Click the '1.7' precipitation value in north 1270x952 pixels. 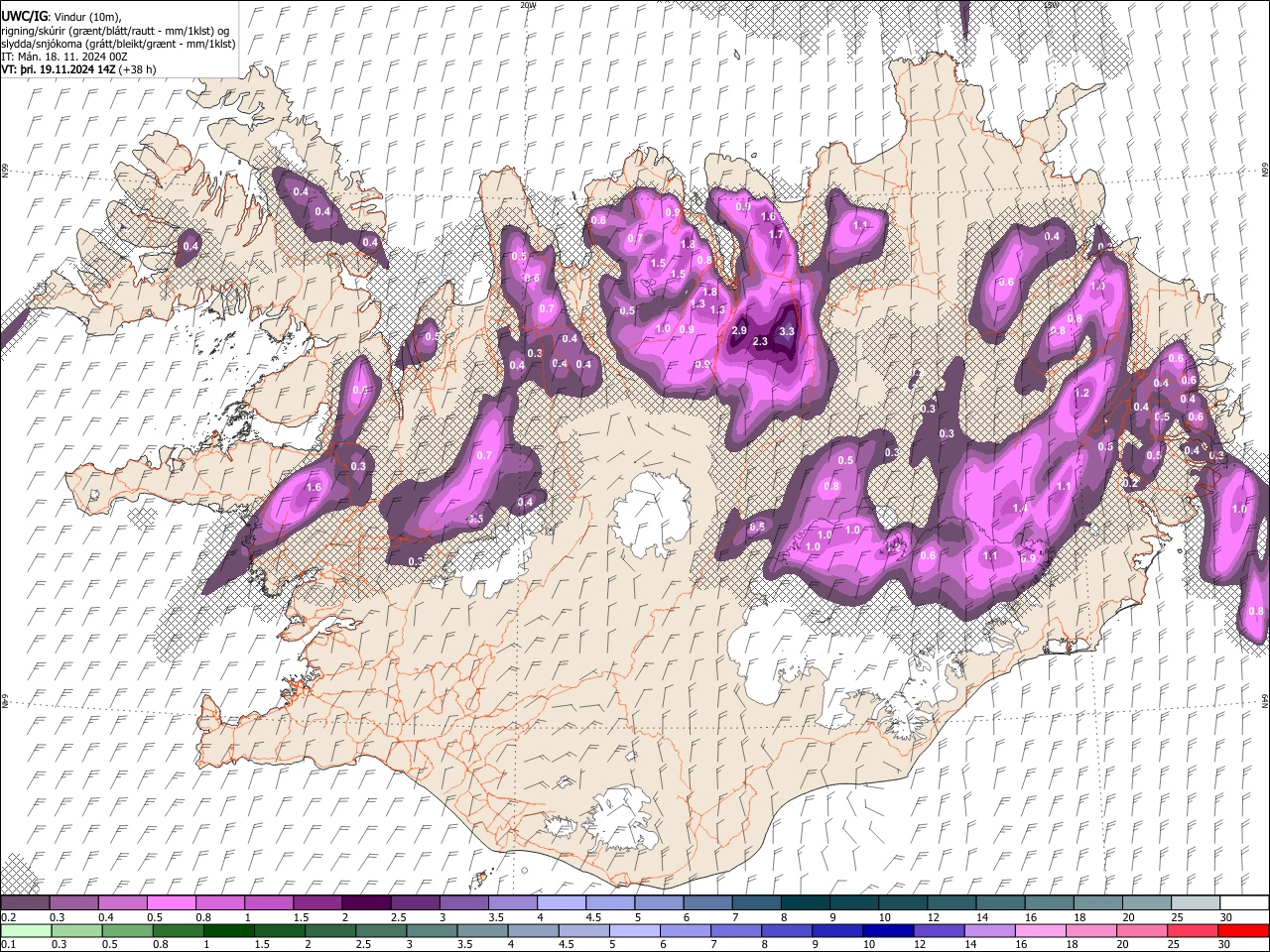tap(777, 234)
